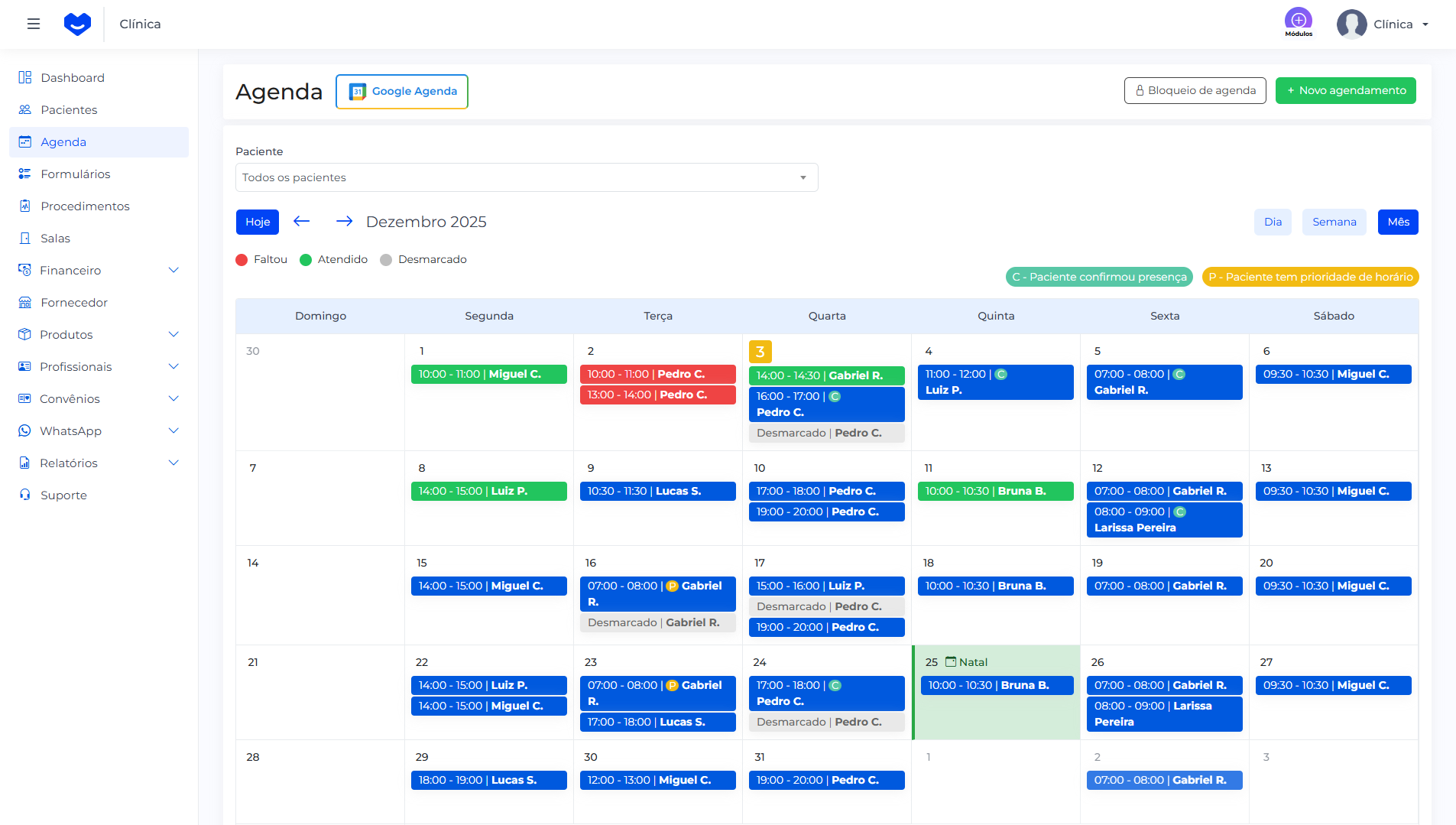
Task: Switch to Semana view
Action: tap(1334, 222)
